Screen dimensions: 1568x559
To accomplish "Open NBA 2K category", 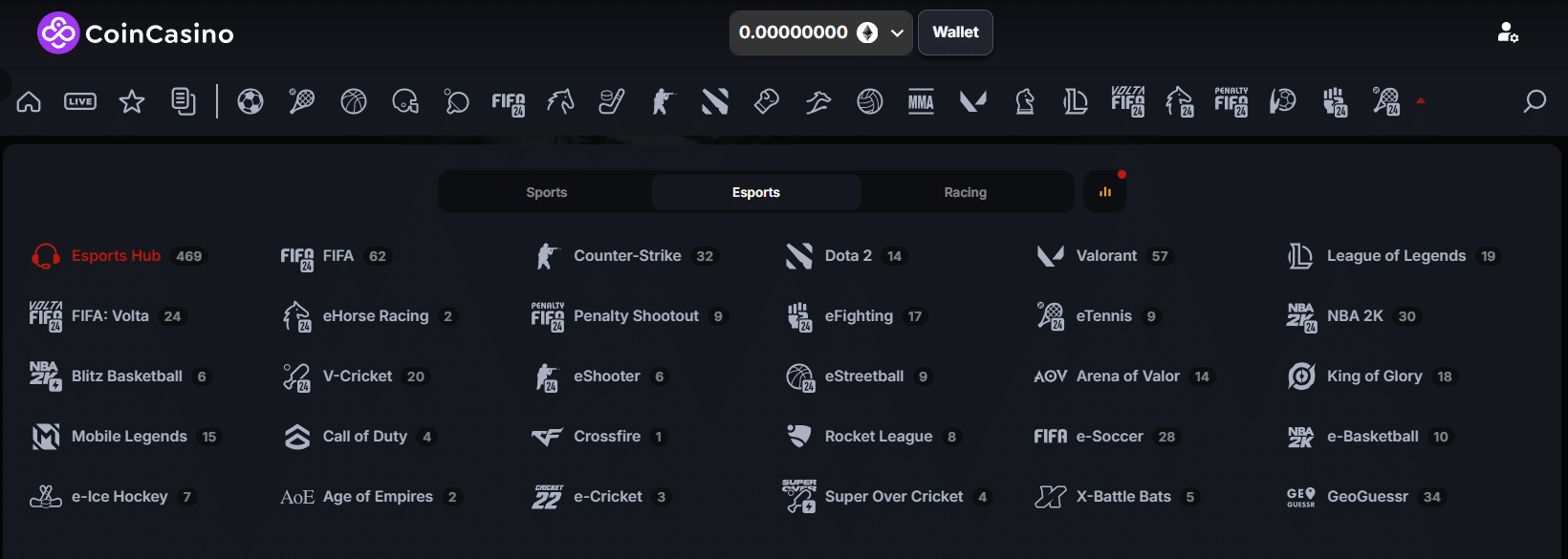I will 1353,316.
